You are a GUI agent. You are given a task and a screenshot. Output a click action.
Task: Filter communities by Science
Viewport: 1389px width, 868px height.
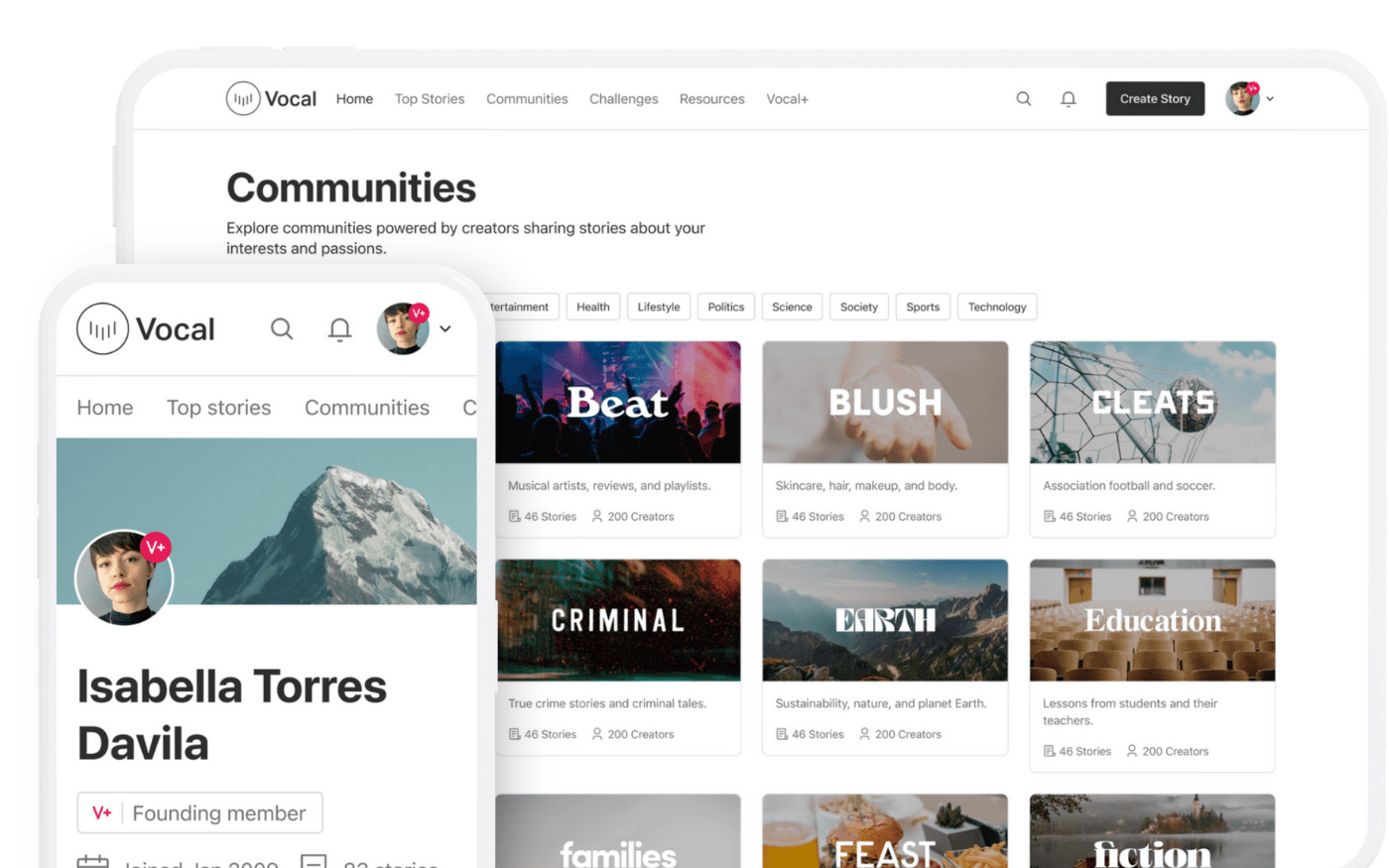(792, 308)
